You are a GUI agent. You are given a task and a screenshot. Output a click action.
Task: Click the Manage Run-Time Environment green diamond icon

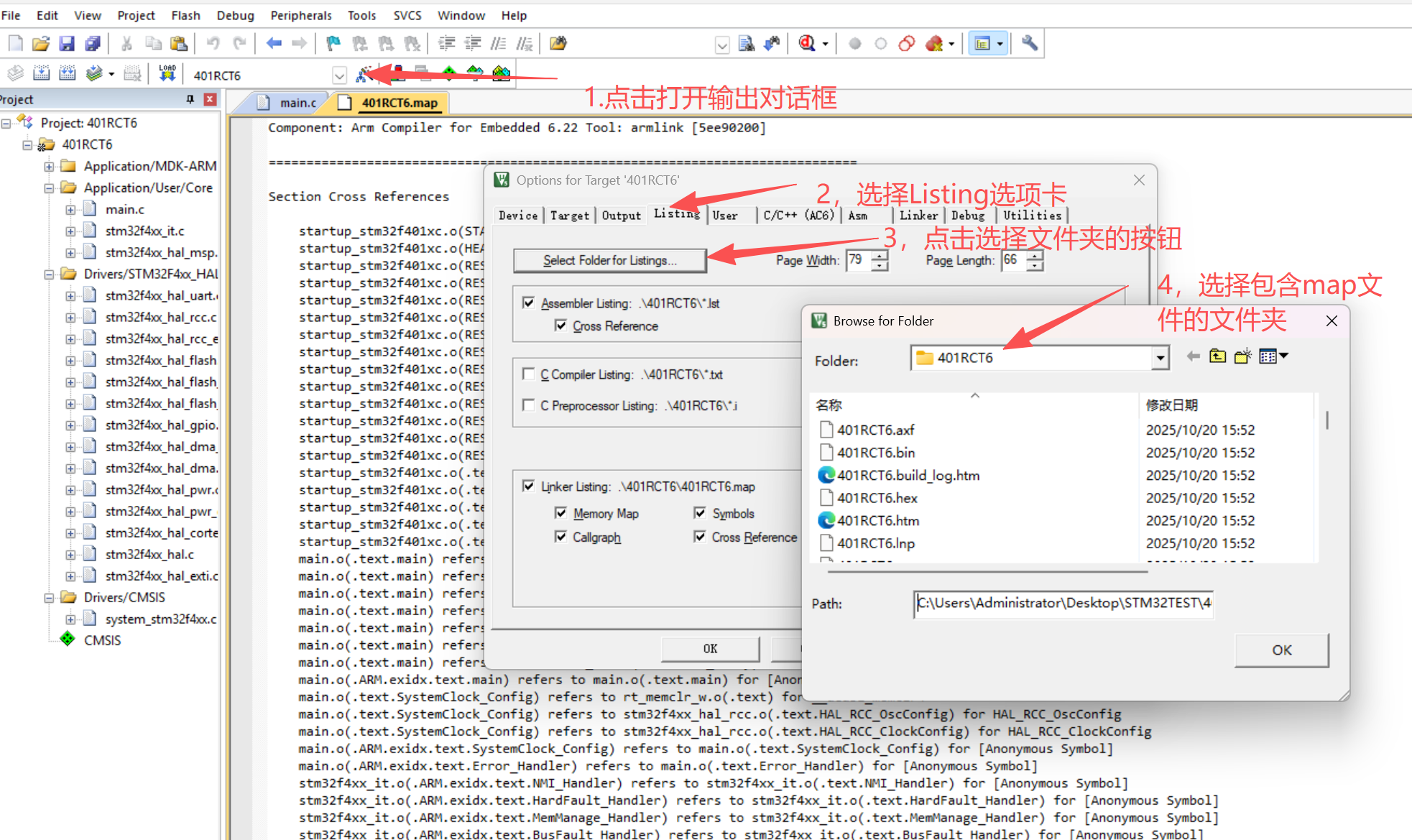point(449,73)
